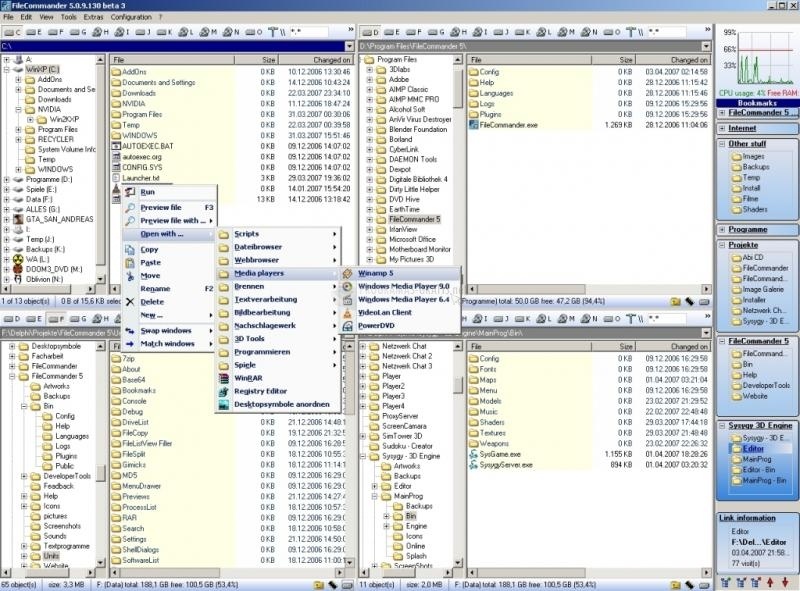Viewport: 800px width, 591px height.
Task: Select Open with in the context menu
Action: tap(162, 233)
